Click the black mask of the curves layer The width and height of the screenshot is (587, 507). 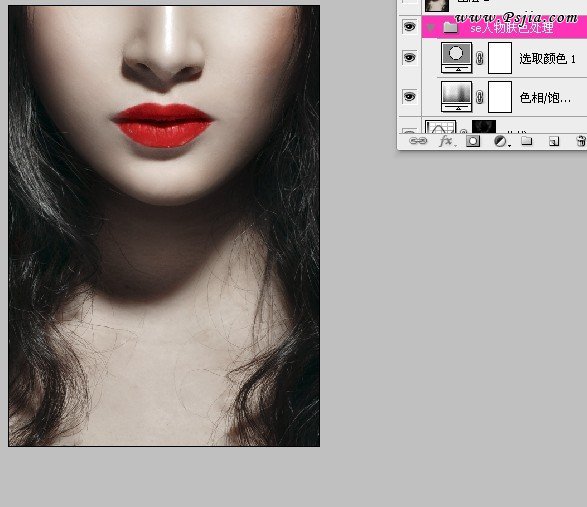[x=484, y=127]
